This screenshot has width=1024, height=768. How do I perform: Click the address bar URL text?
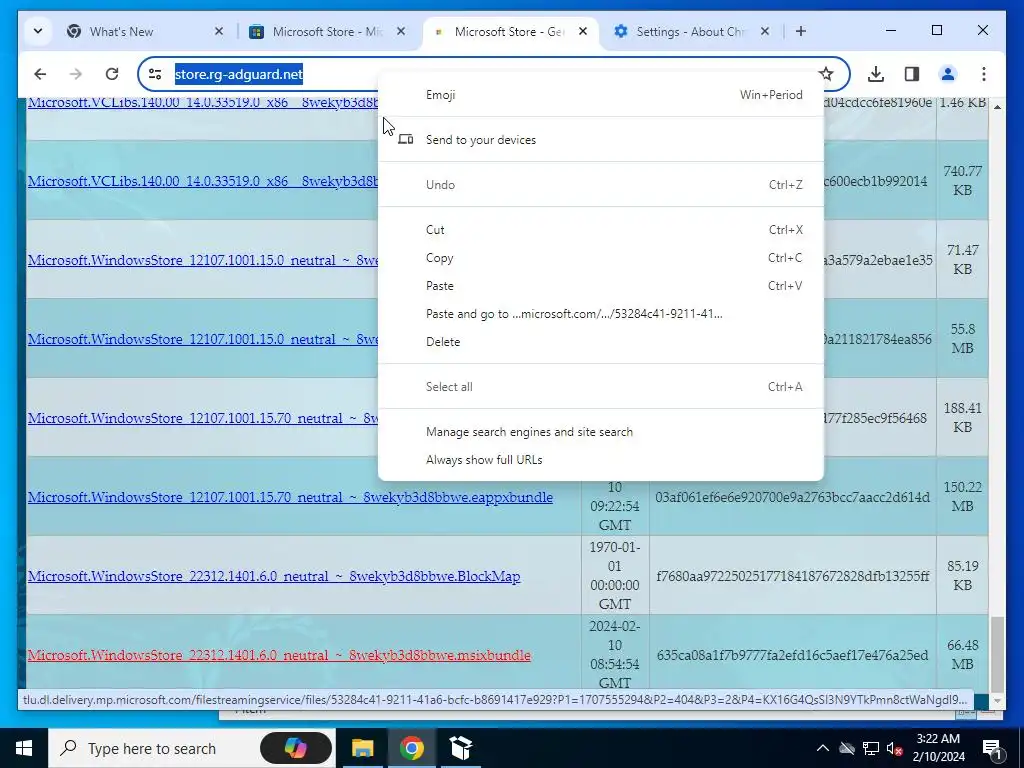pos(239,74)
